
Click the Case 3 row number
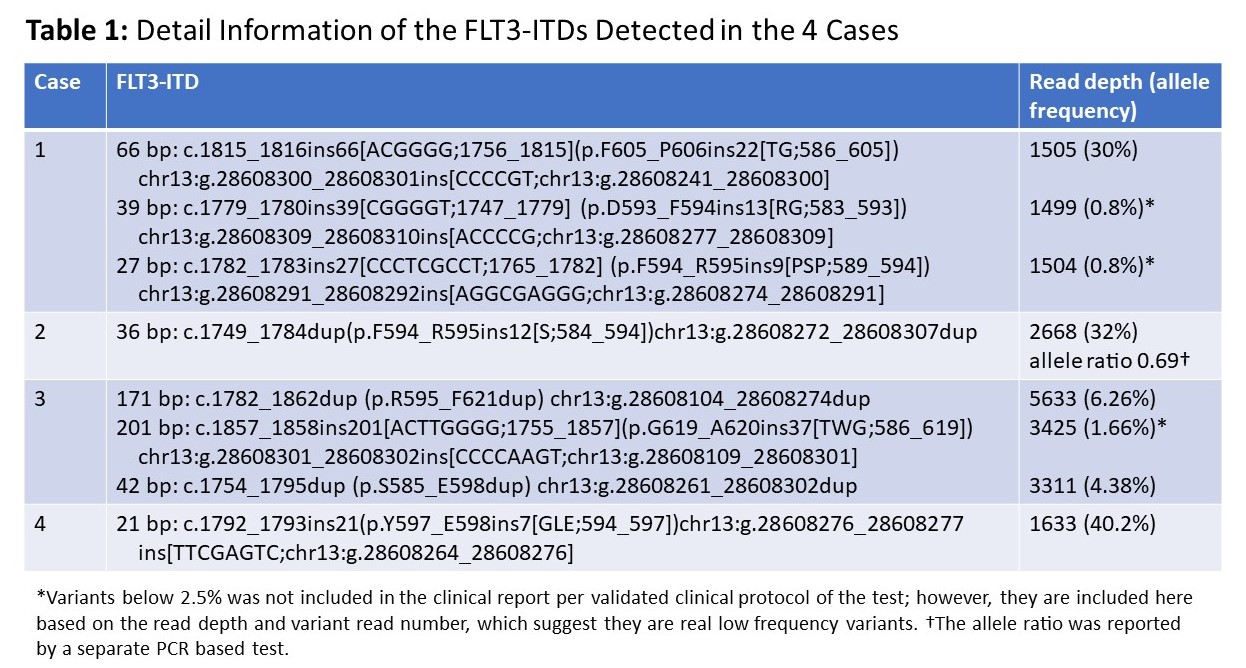click(x=41, y=398)
